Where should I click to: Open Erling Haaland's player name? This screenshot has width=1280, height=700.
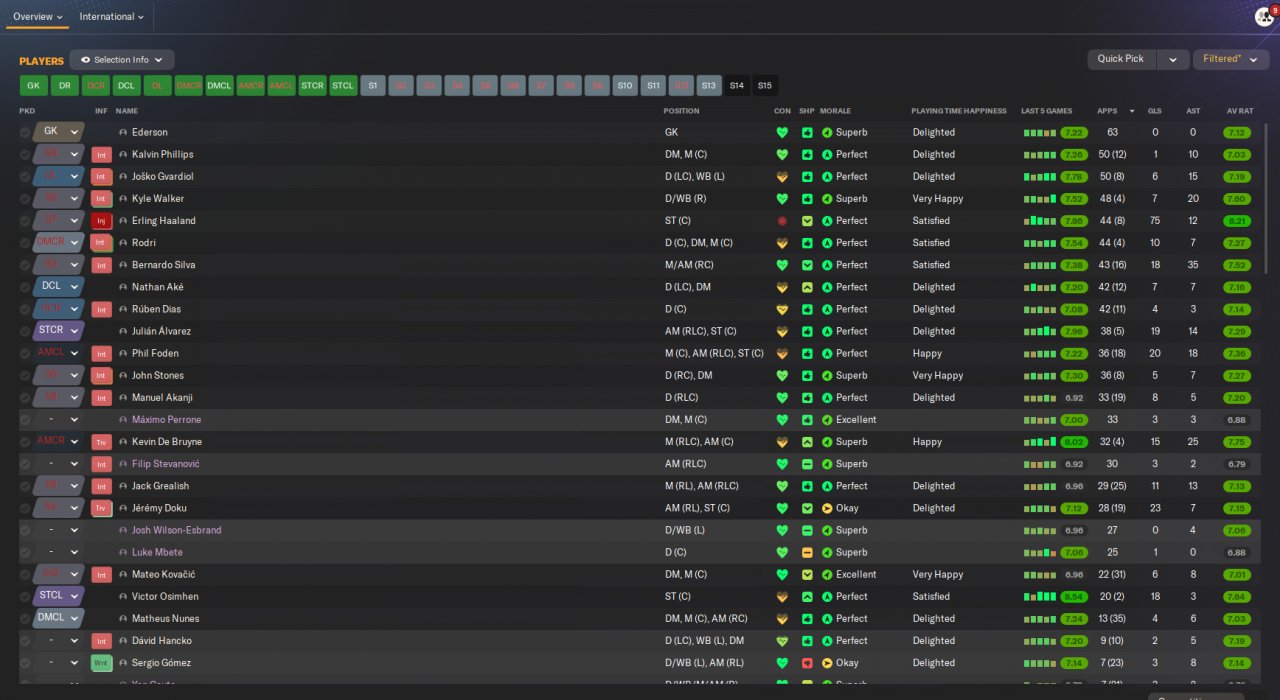[164, 221]
